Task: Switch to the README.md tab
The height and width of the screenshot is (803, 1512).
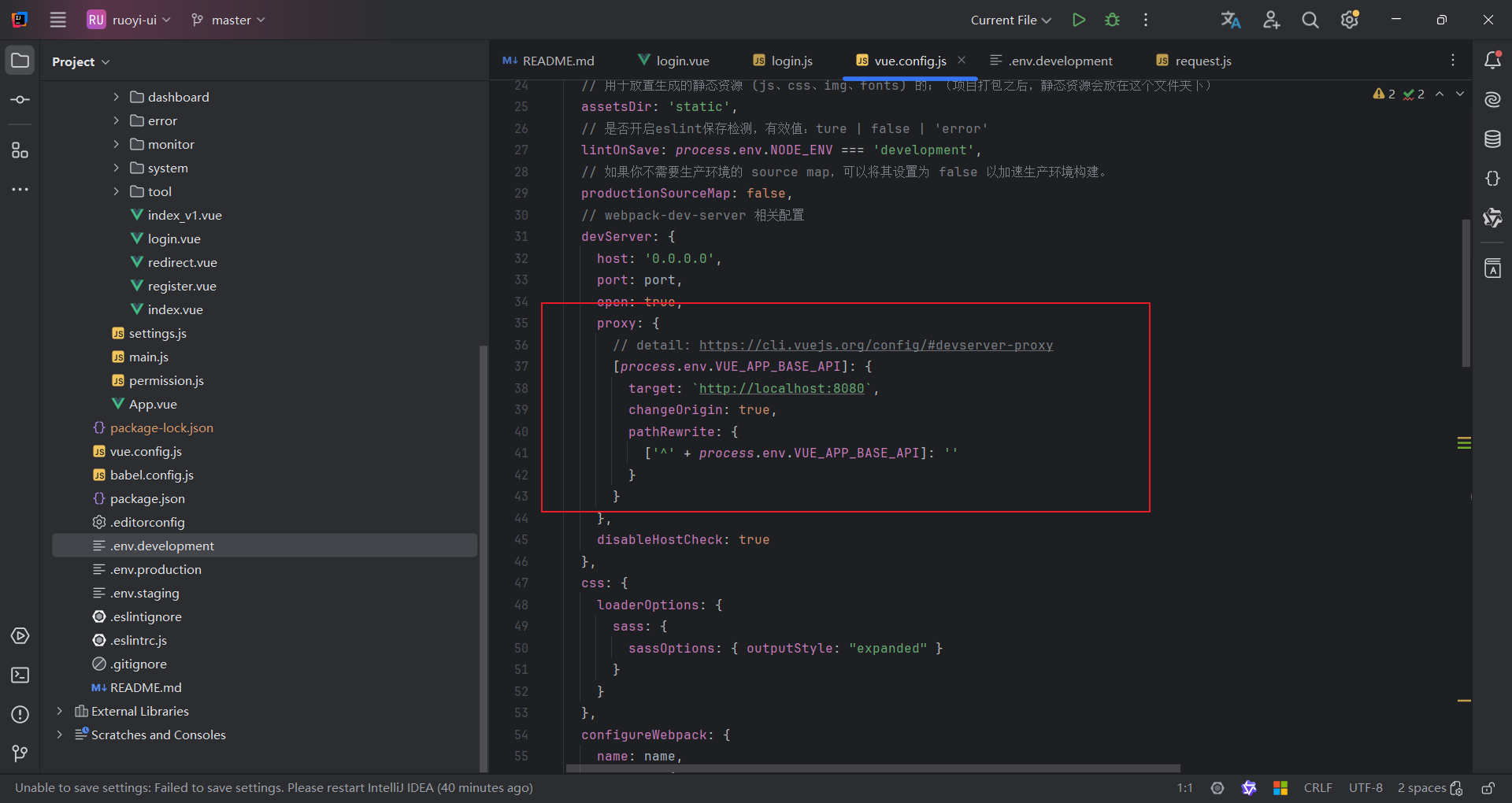Action: 548,61
